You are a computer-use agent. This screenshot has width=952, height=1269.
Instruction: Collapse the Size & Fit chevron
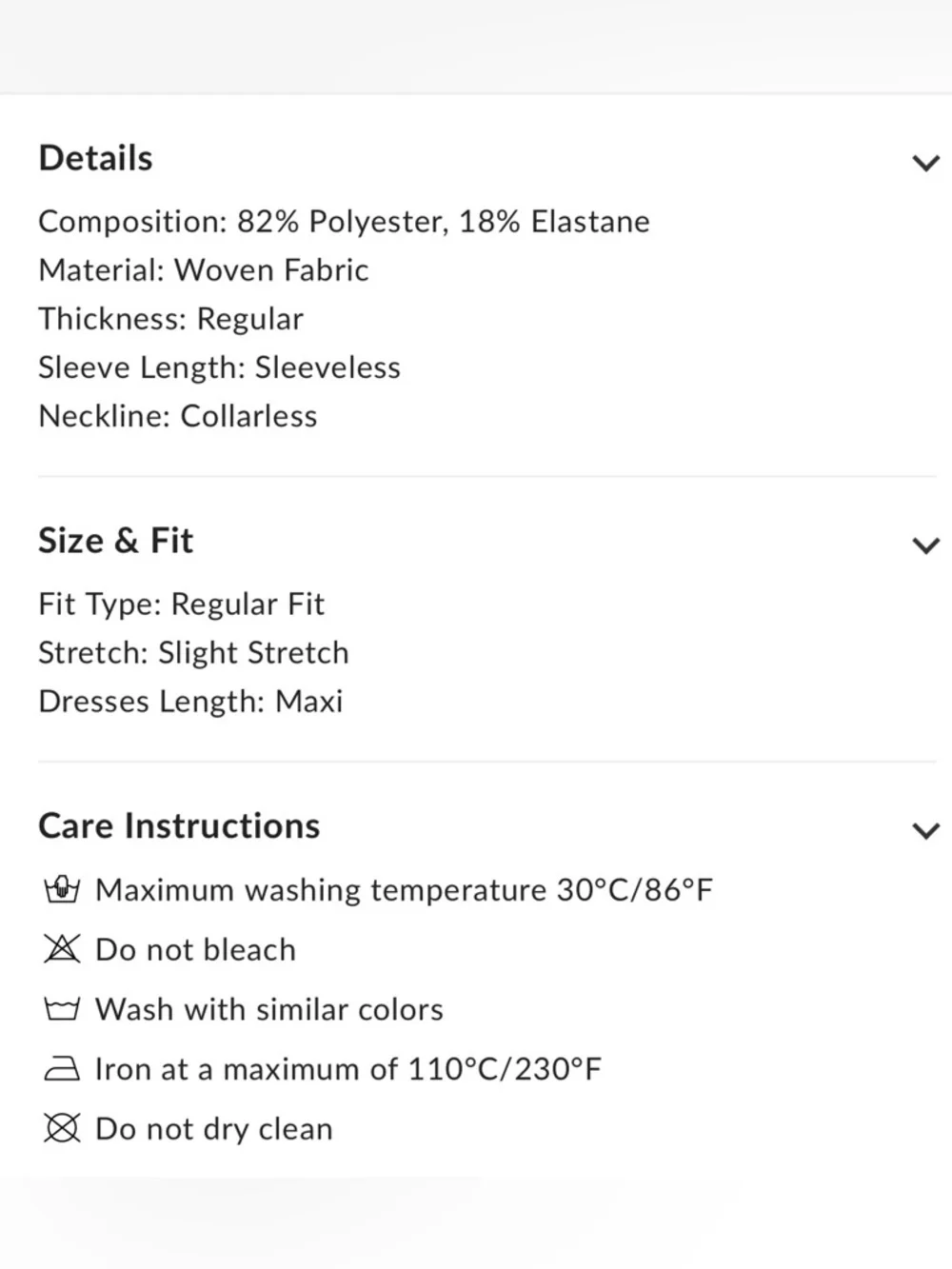[x=925, y=545]
